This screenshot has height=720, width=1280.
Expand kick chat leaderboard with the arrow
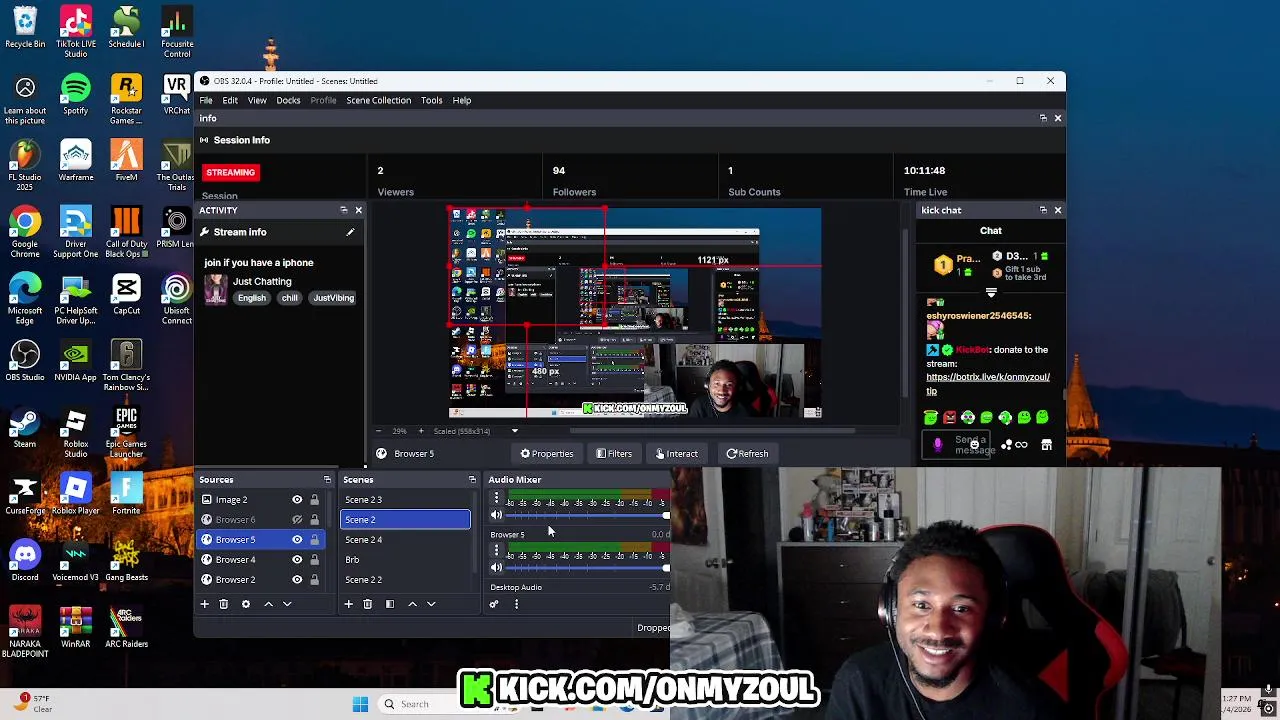[991, 293]
